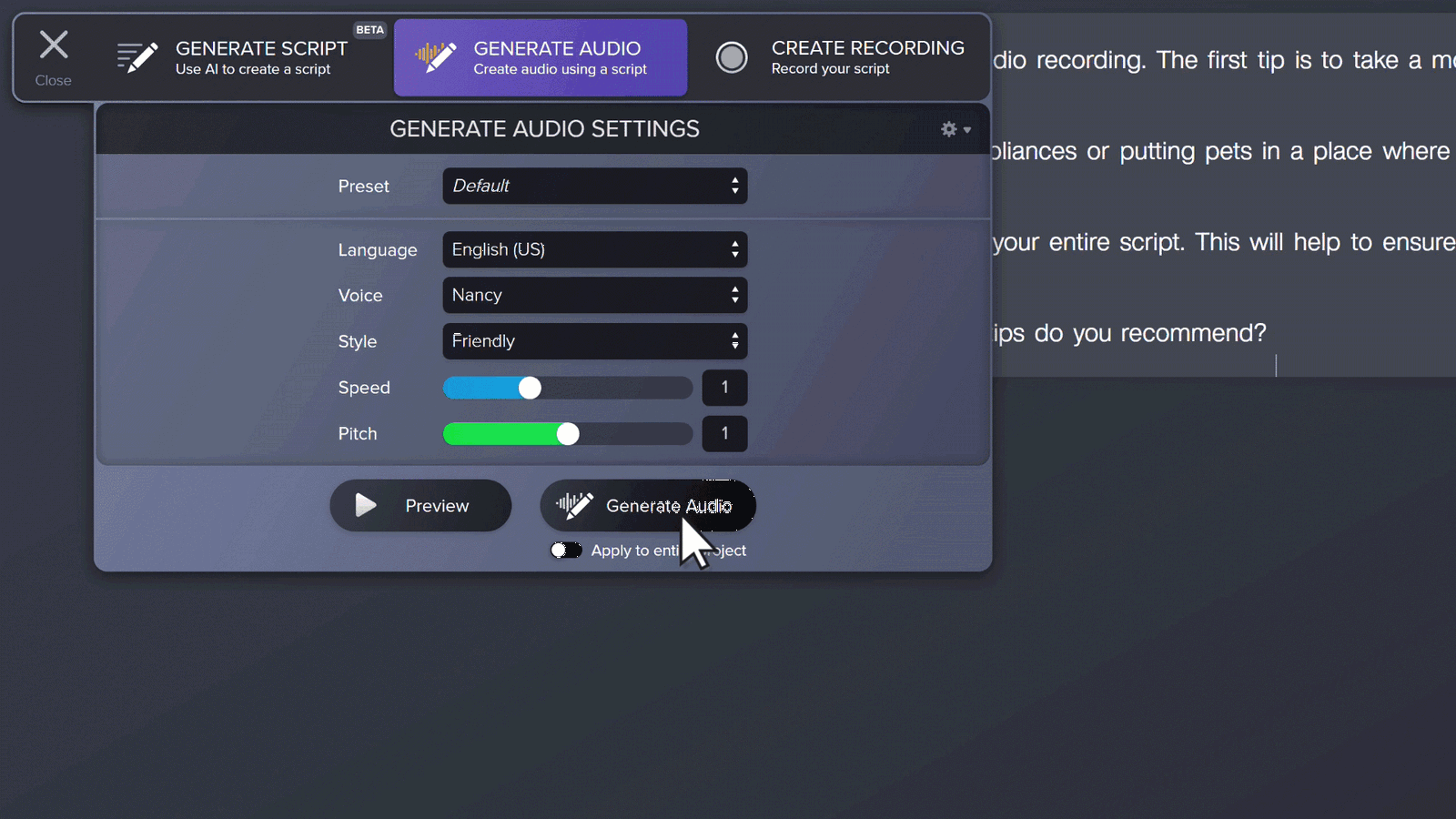Viewport: 1456px width, 819px height.
Task: Click the waveform icon in Generate Audio button
Action: 574,505
